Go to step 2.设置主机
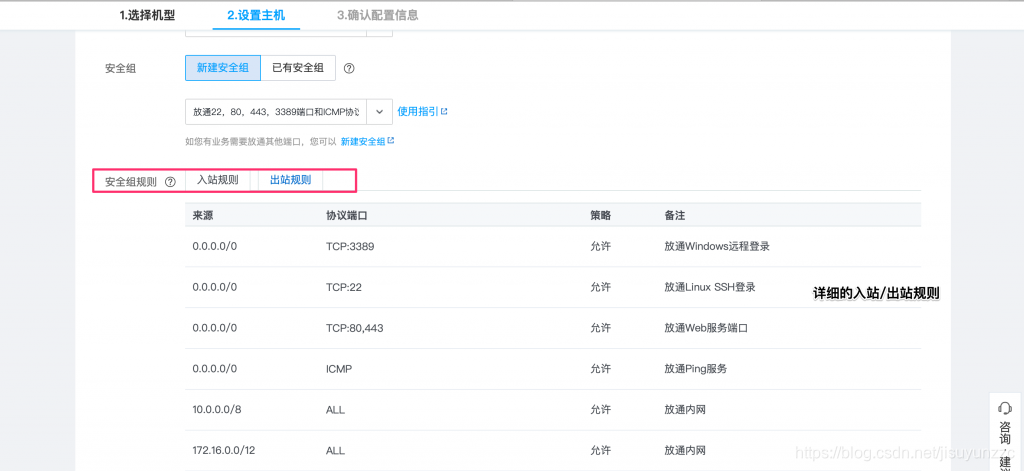1024x471 pixels. pyautogui.click(x=256, y=16)
